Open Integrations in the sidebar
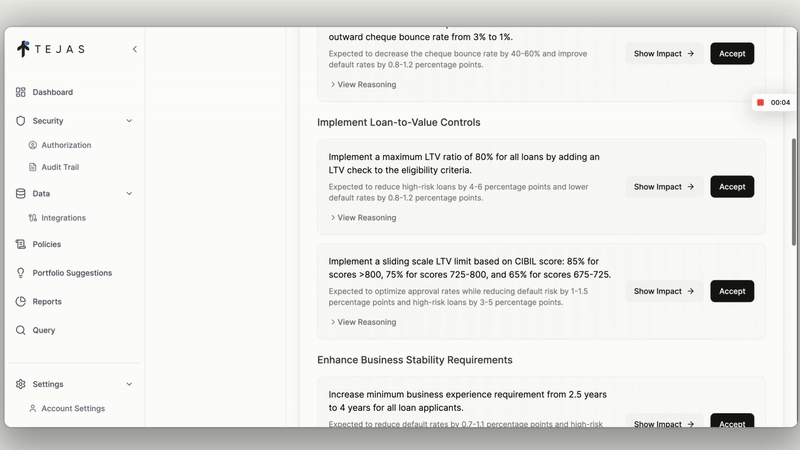This screenshot has width=800, height=450. click(63, 218)
